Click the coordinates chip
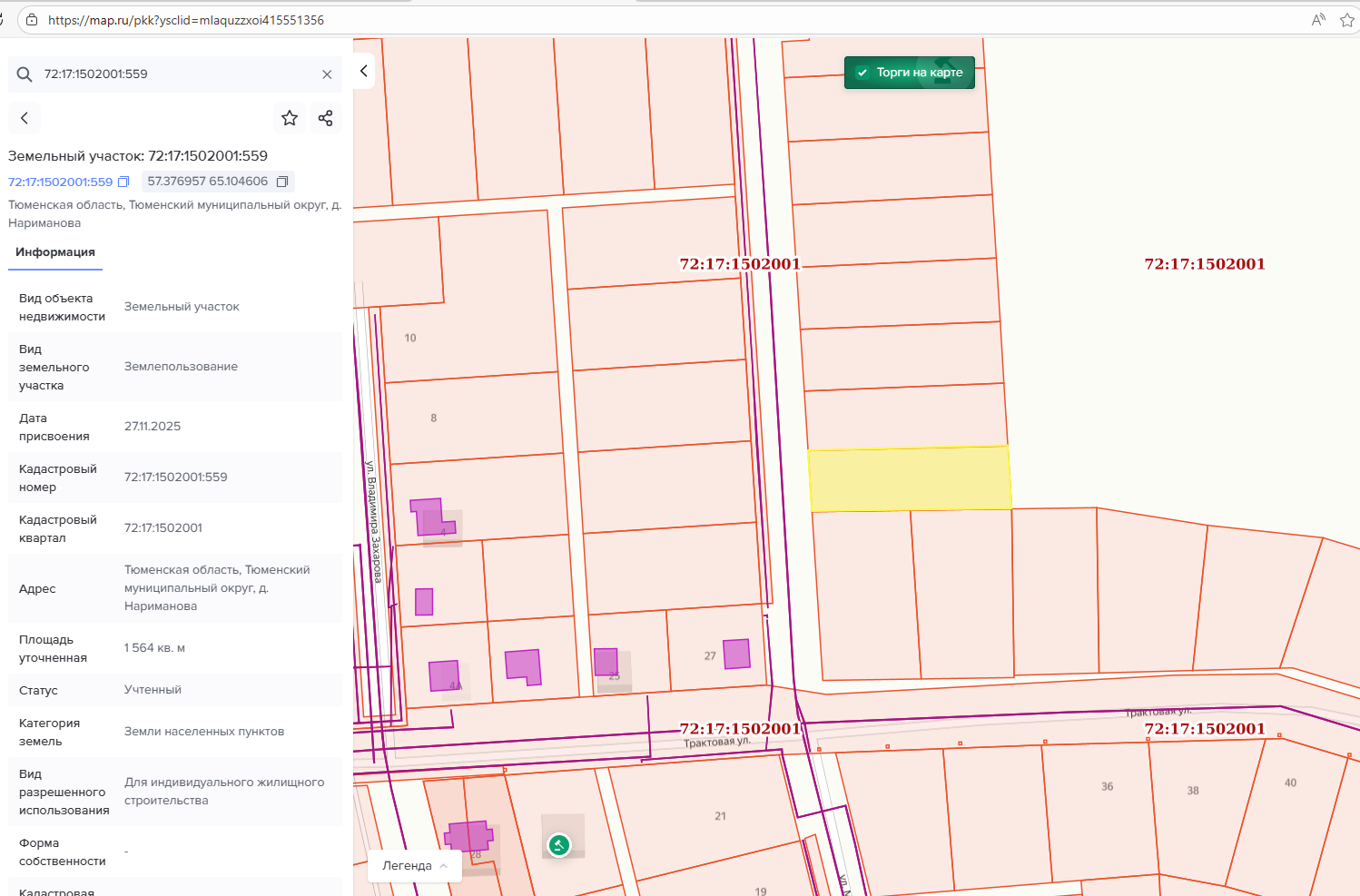This screenshot has height=896, width=1360. click(208, 182)
